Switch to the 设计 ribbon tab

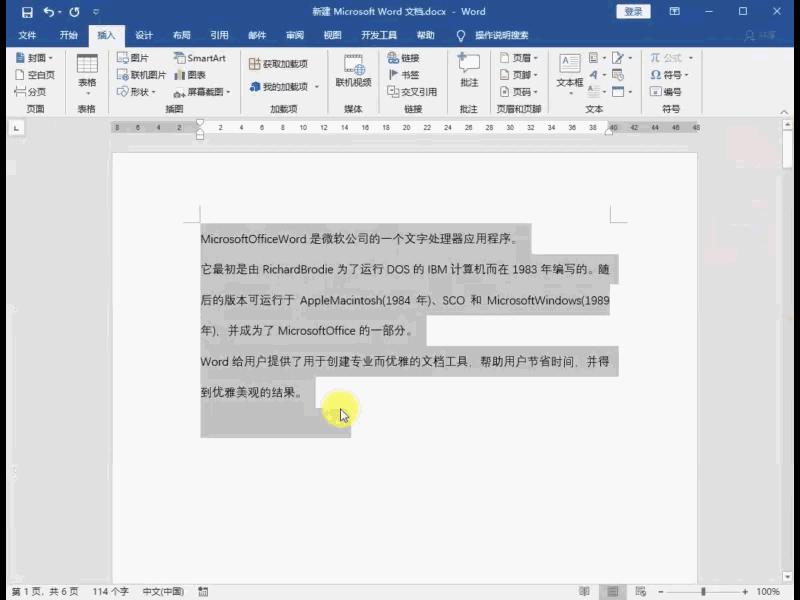tap(143, 35)
